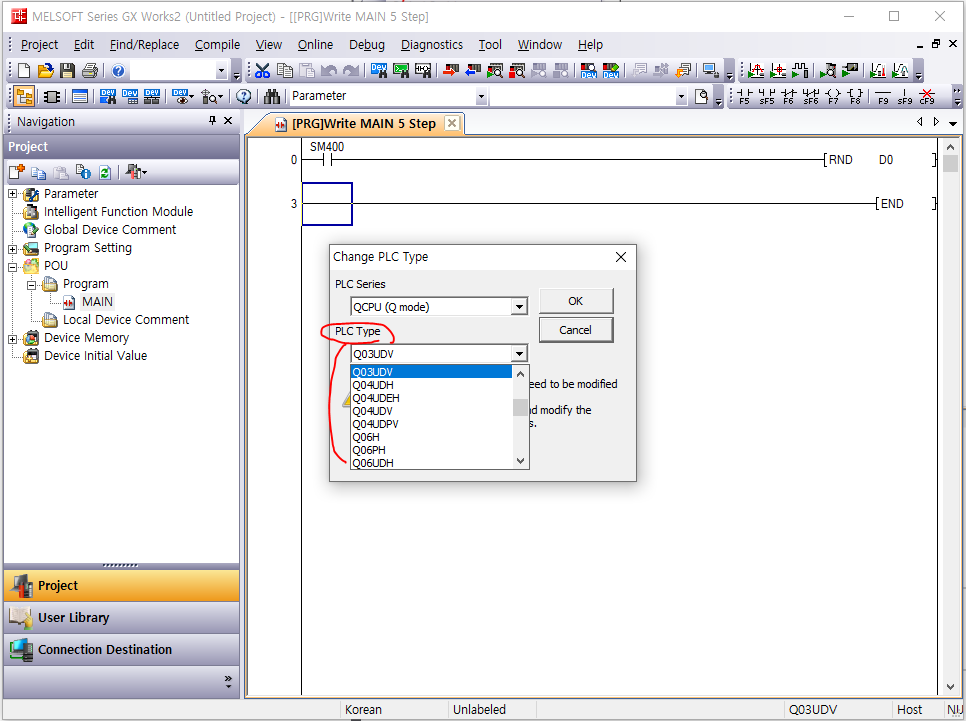Copy with the toolbar copy icon
The width and height of the screenshot is (966, 721).
point(285,71)
